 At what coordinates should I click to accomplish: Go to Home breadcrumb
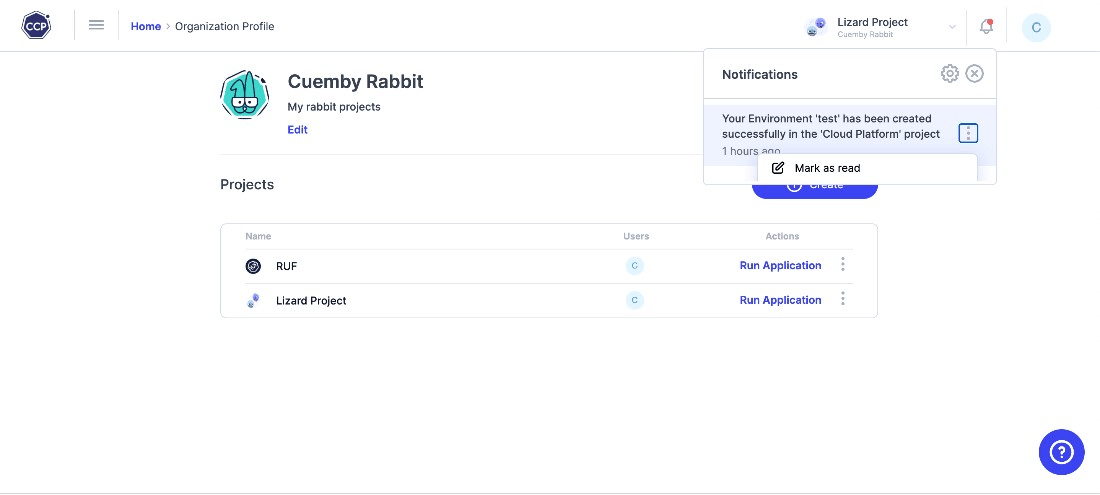tap(146, 26)
